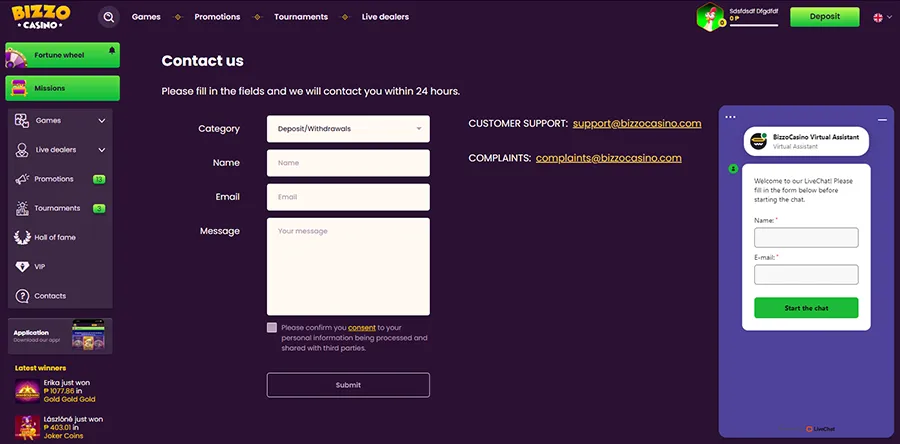Open the Contacts sidebar item

[x=60, y=296]
